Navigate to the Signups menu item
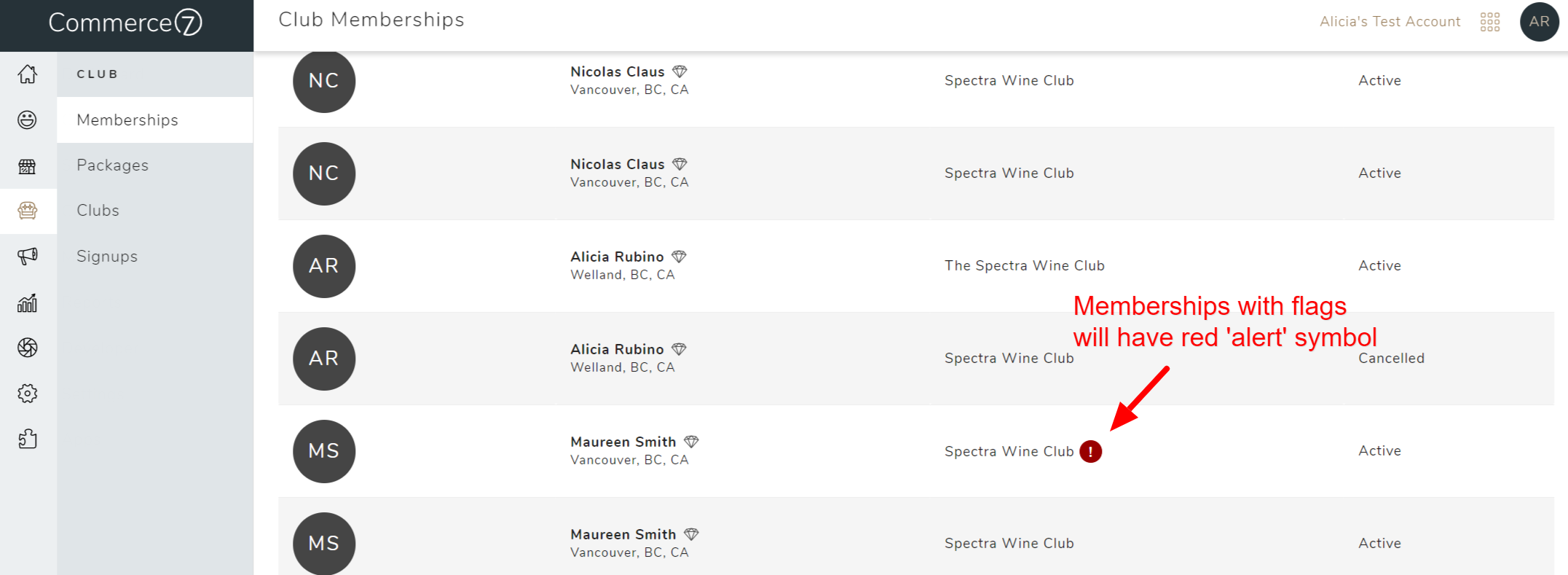This screenshot has height=575, width=1568. point(107,257)
